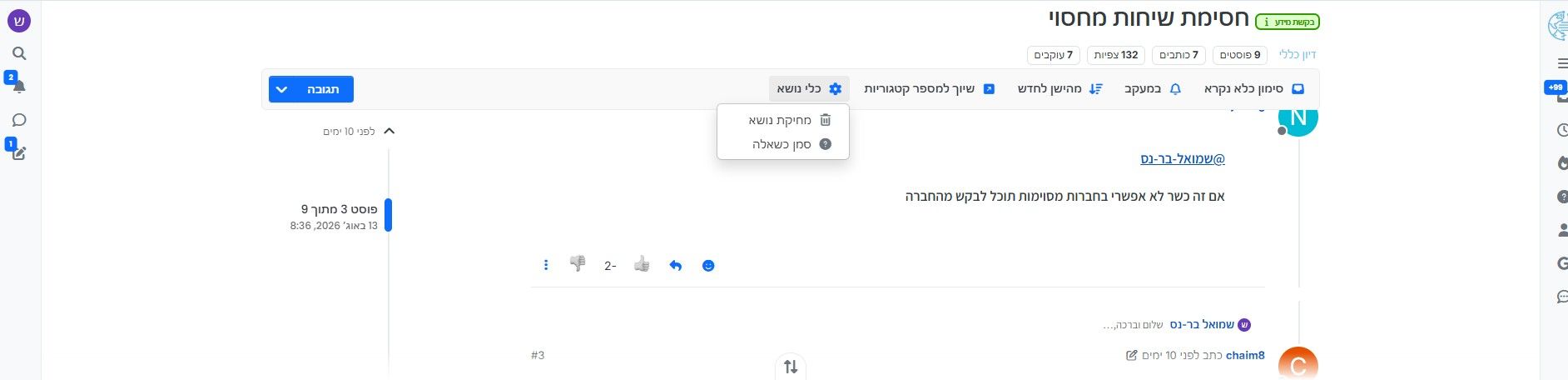Follow the @שמואל-בר-נס mention link
Viewport: 1568px width, 380px height.
point(1183,158)
